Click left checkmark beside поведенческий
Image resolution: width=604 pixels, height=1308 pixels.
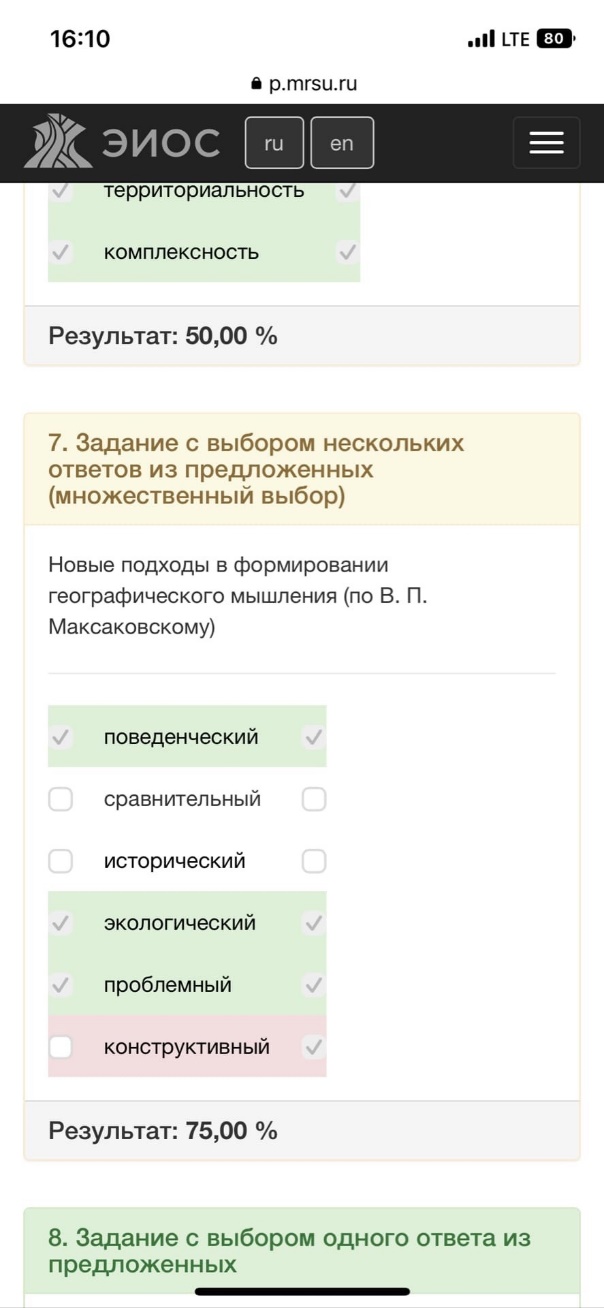pos(61,737)
